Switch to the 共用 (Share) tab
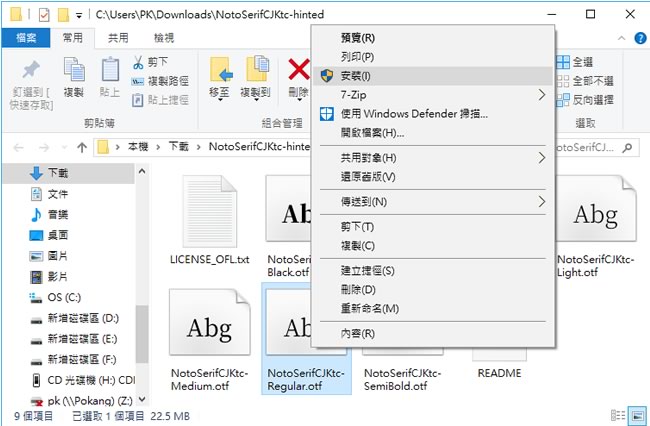 [118, 38]
